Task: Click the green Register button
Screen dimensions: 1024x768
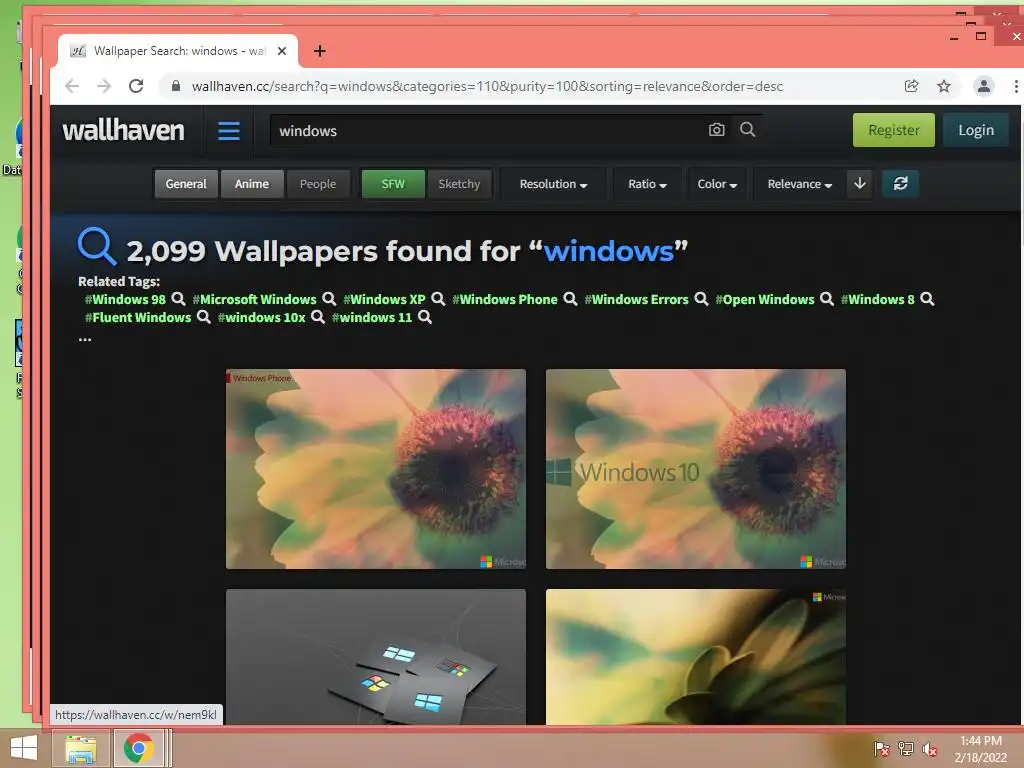Action: (893, 130)
